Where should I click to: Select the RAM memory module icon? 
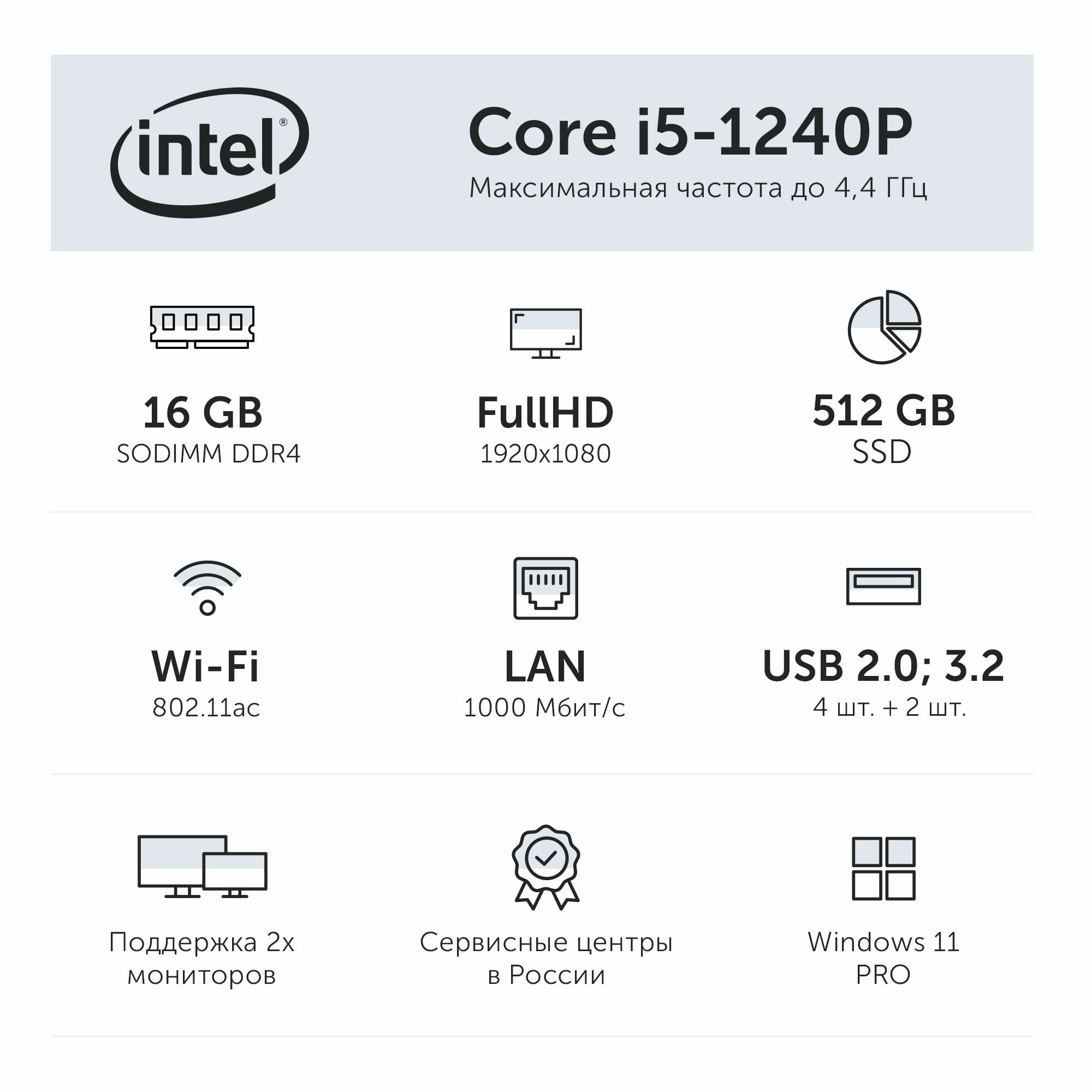pyautogui.click(x=203, y=327)
